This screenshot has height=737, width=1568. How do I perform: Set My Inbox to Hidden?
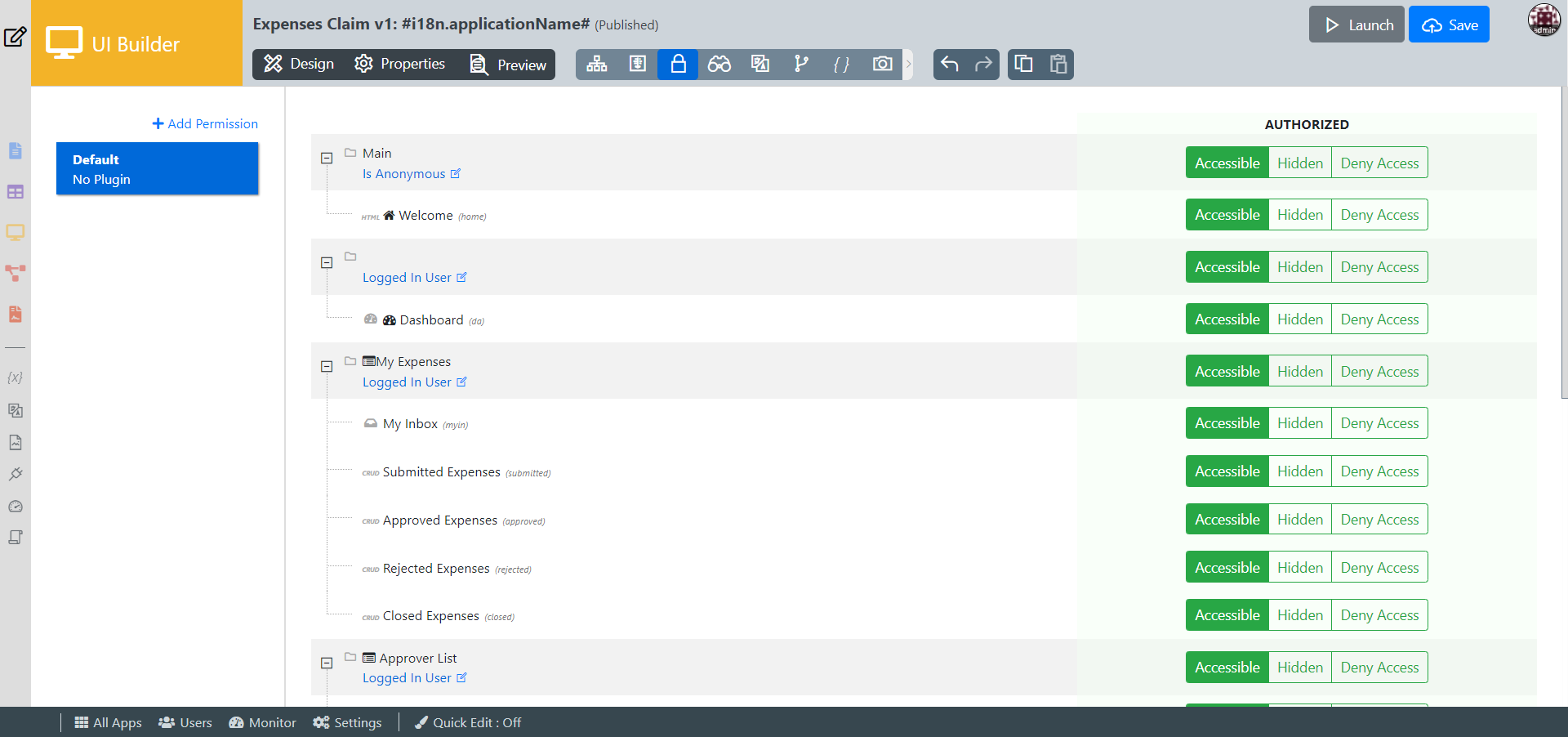[1299, 423]
